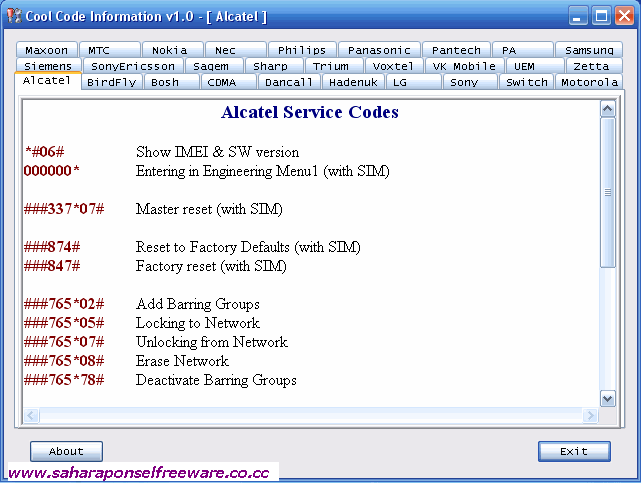Click the *#06# code
Image resolution: width=641 pixels, height=483 pixels.
[45, 152]
